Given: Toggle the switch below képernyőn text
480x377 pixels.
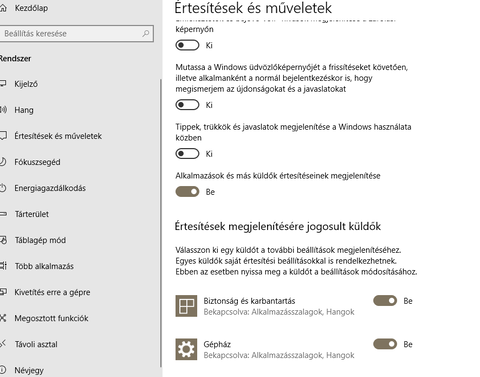Looking at the screenshot, I should click(187, 45).
